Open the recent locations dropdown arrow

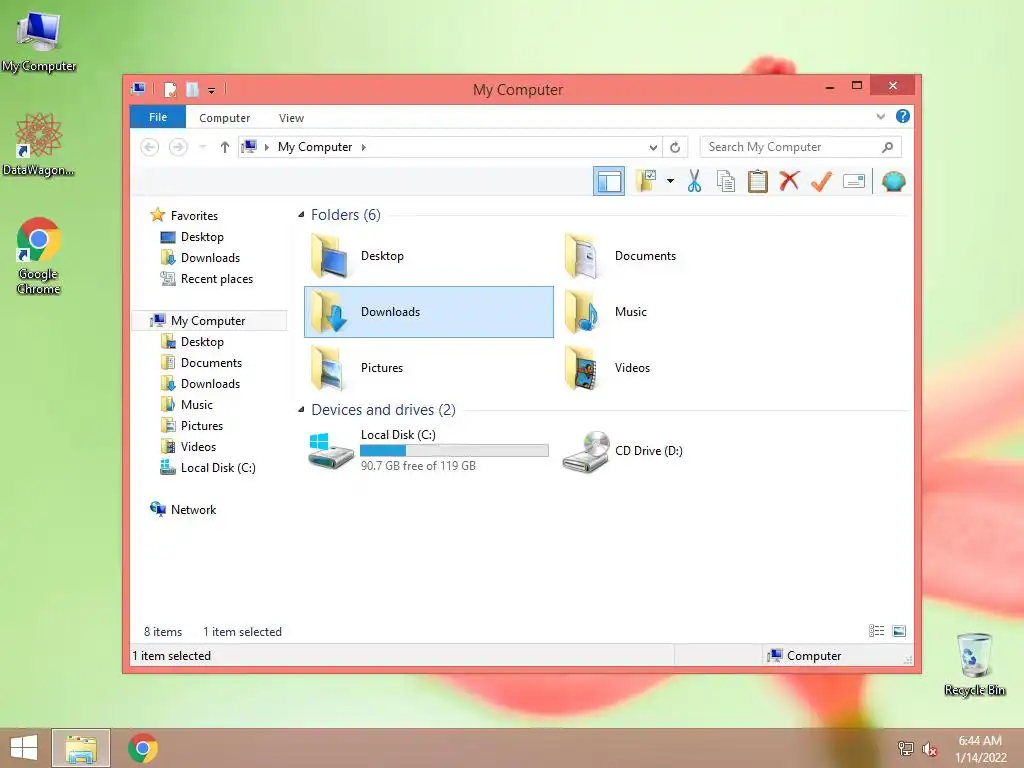click(202, 147)
